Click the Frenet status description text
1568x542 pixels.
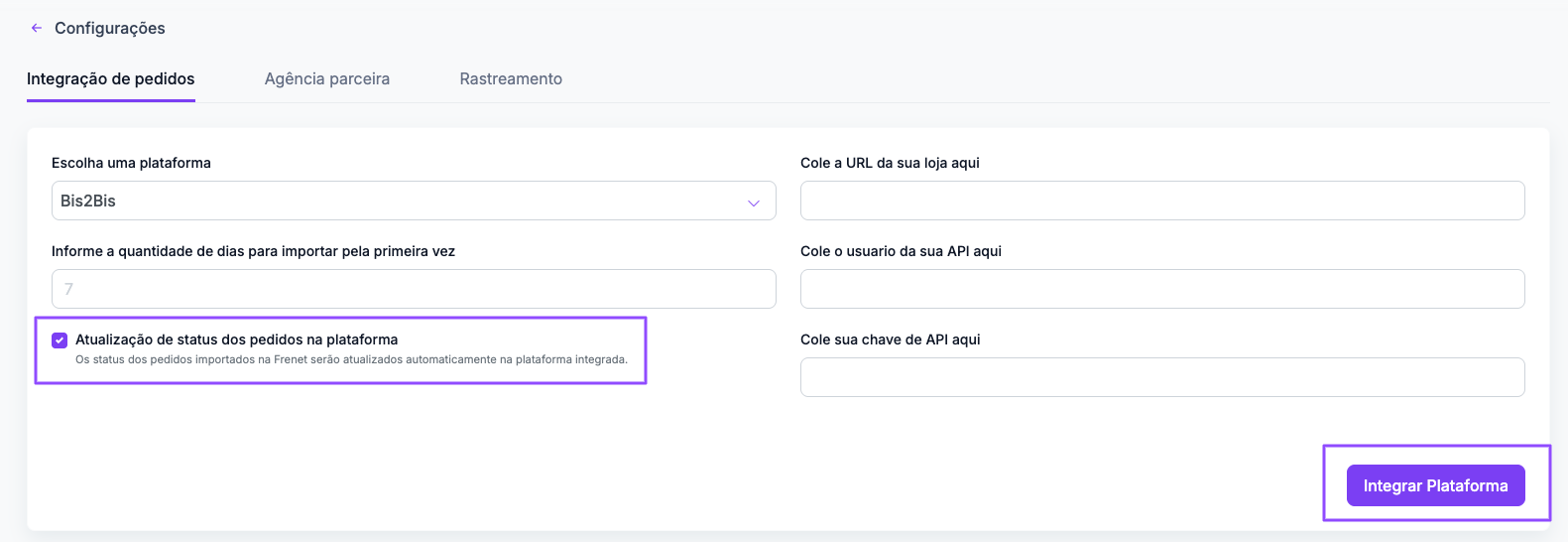point(351,359)
